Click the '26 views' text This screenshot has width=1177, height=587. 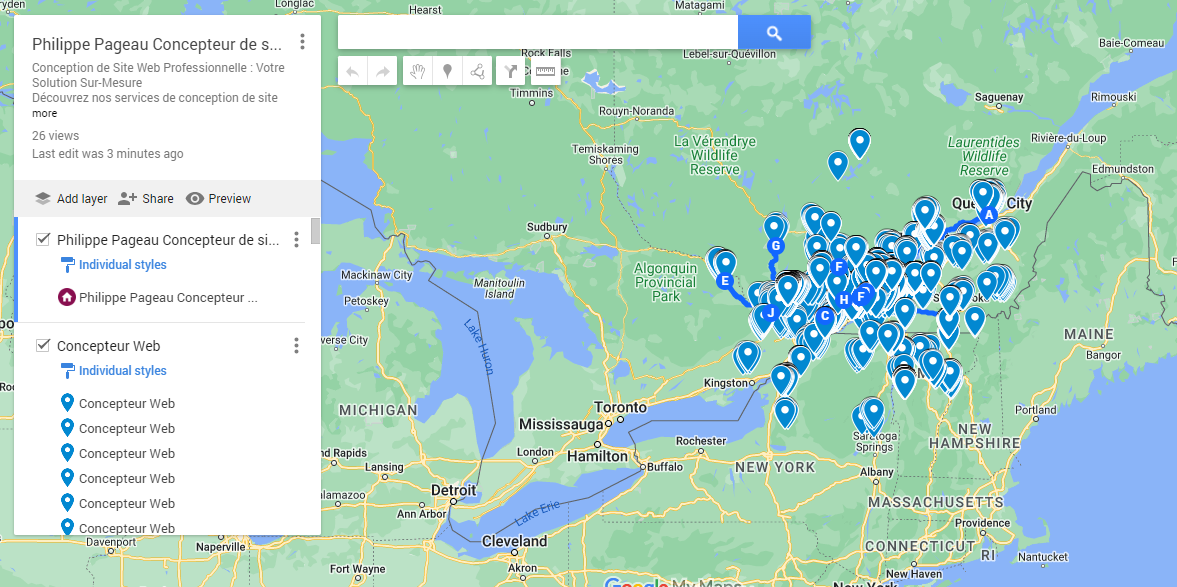pos(56,136)
